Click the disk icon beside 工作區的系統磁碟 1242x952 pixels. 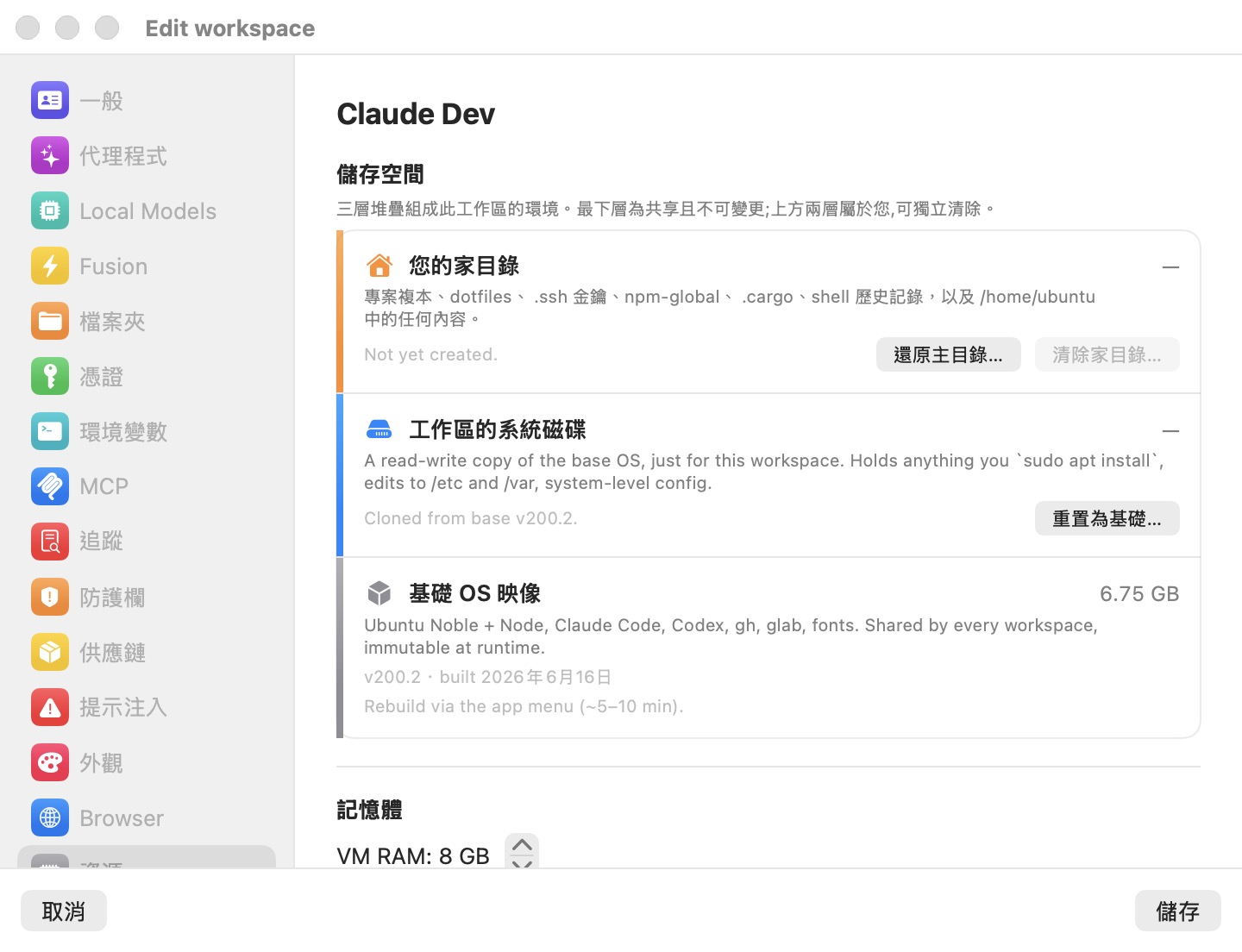click(x=379, y=429)
